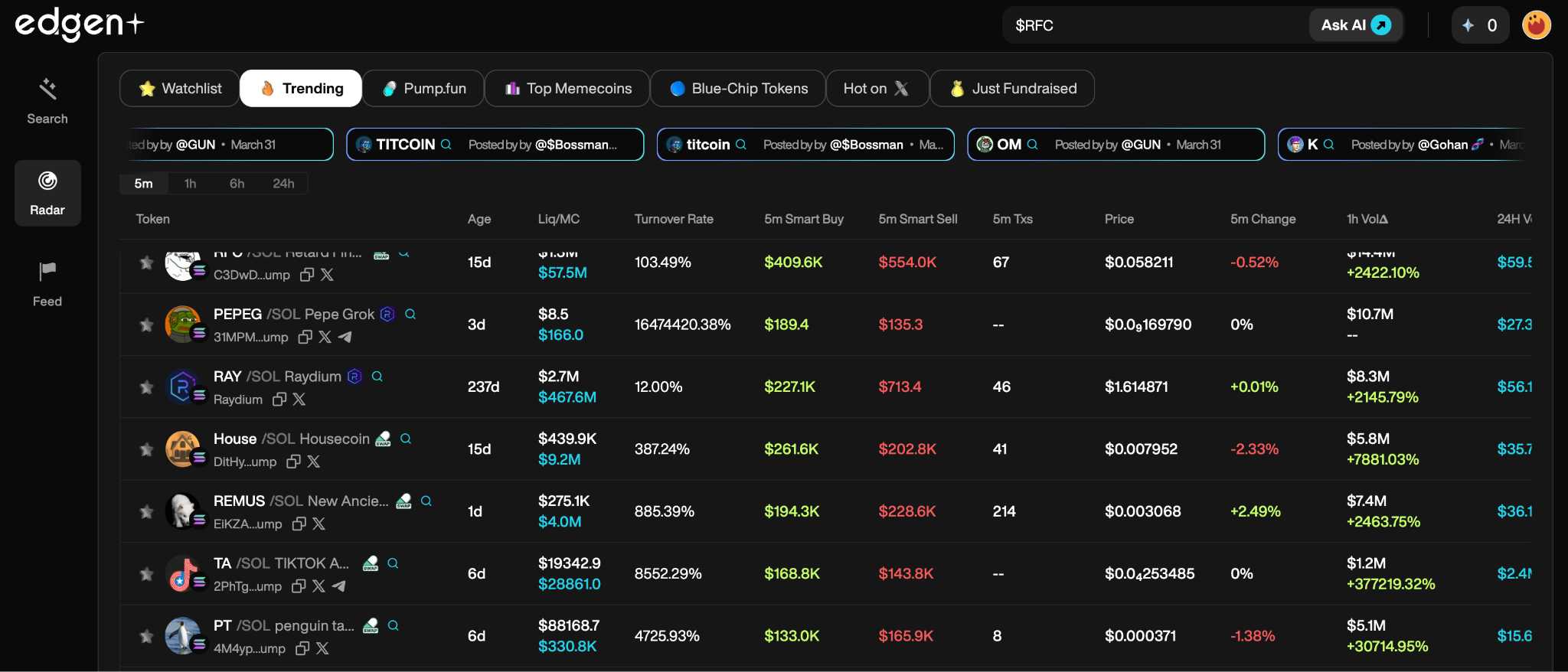
Task: Copy the PEPEG contract address
Action: pyautogui.click(x=305, y=338)
